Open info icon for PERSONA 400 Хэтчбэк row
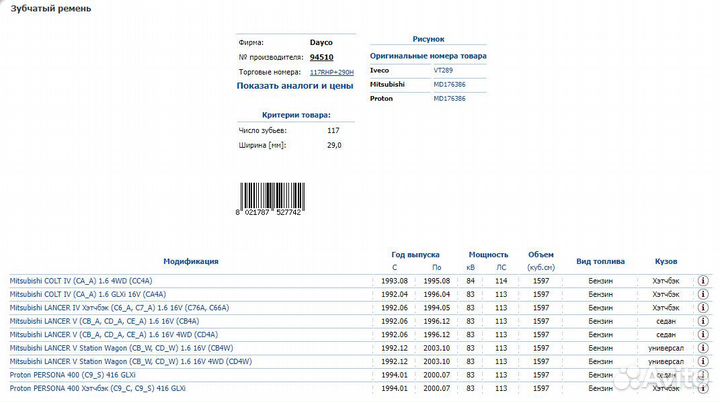Screen dimensions: 720x403 click(x=703, y=386)
